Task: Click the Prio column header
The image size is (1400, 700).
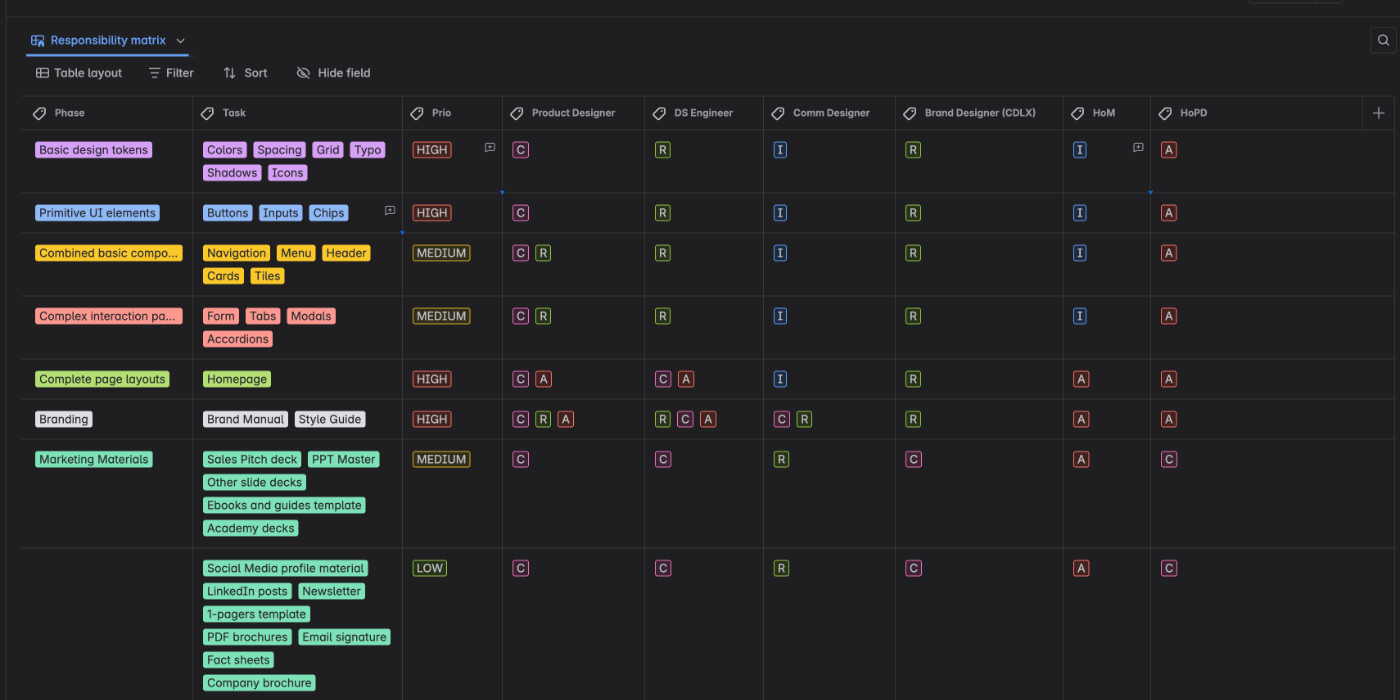Action: (441, 113)
